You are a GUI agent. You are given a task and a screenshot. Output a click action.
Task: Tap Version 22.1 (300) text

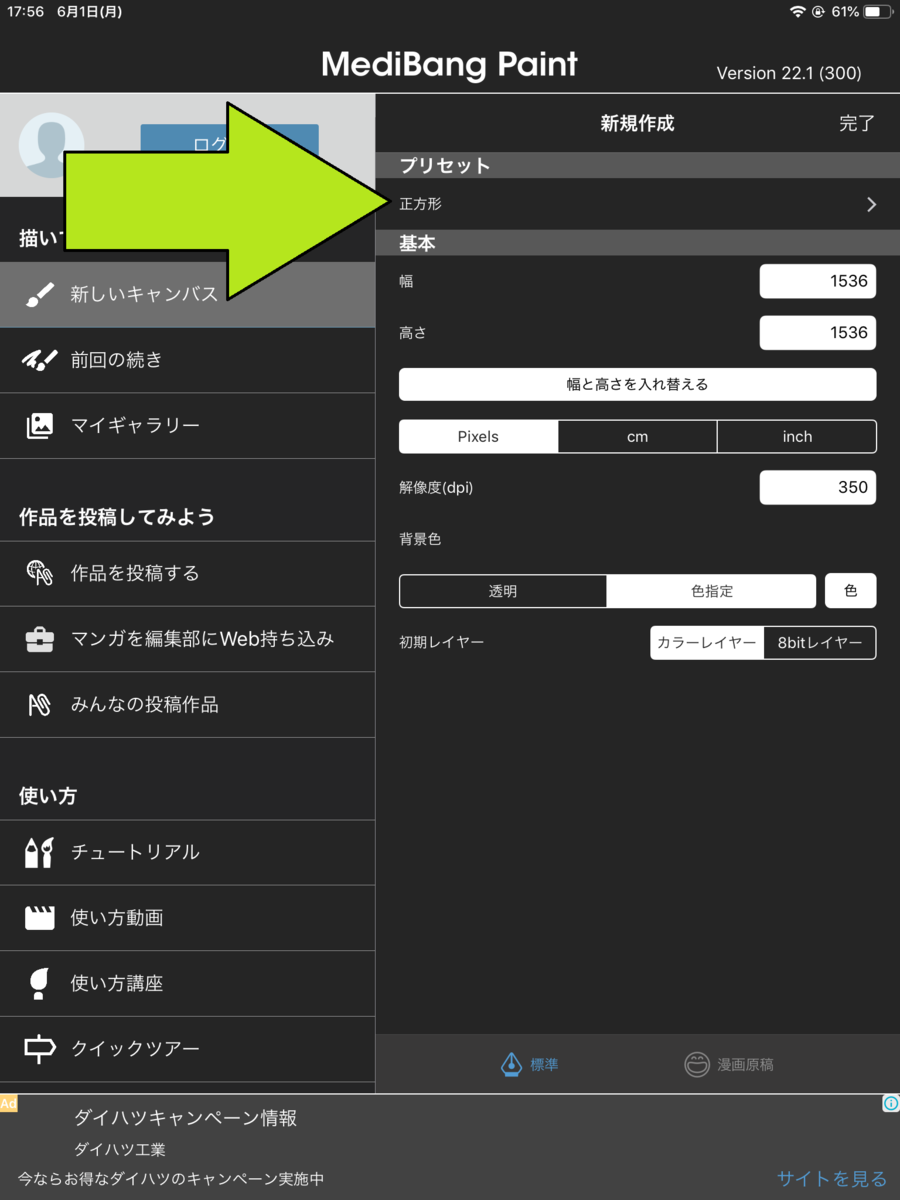coord(789,73)
